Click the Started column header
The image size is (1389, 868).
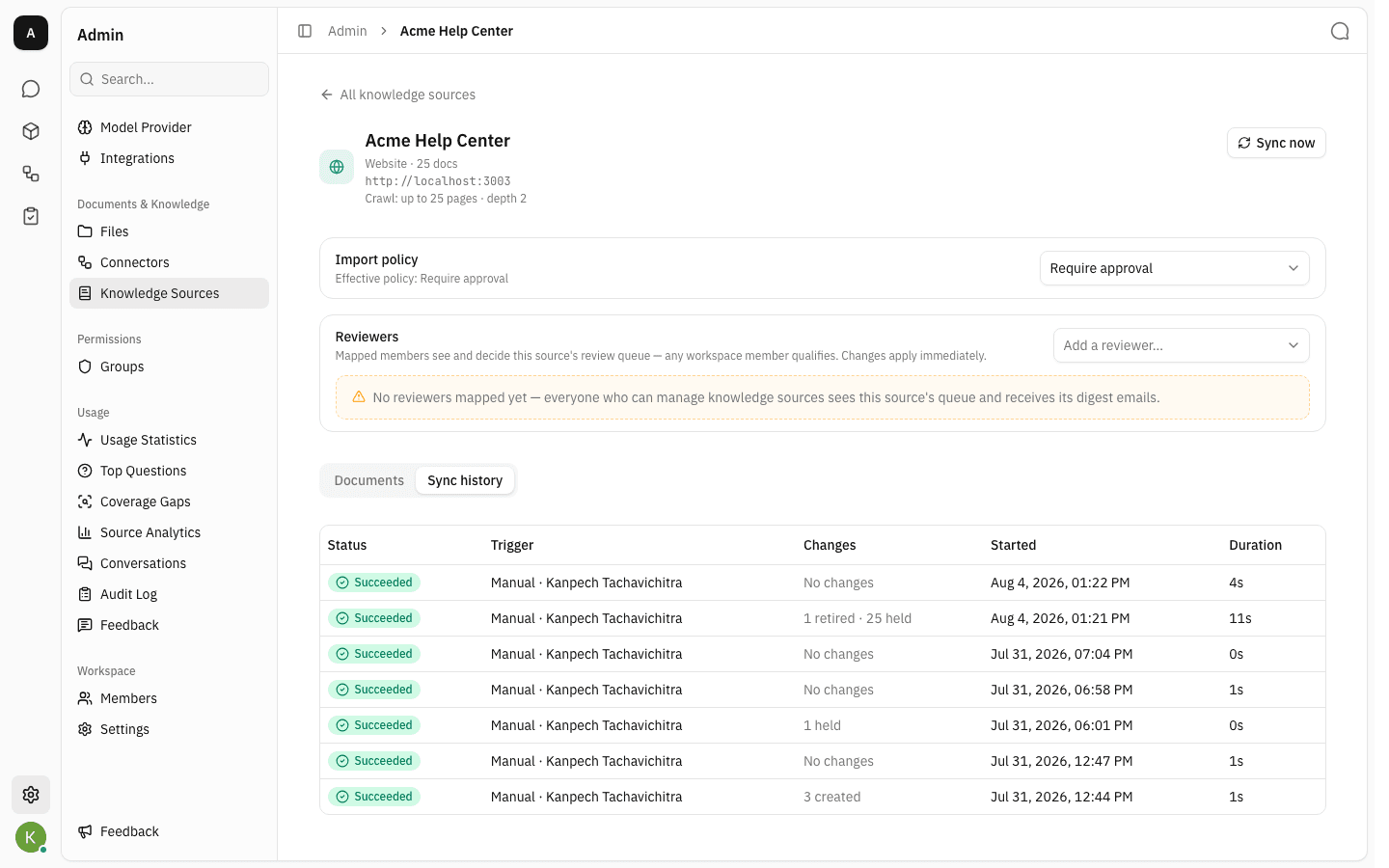pyautogui.click(x=1013, y=545)
